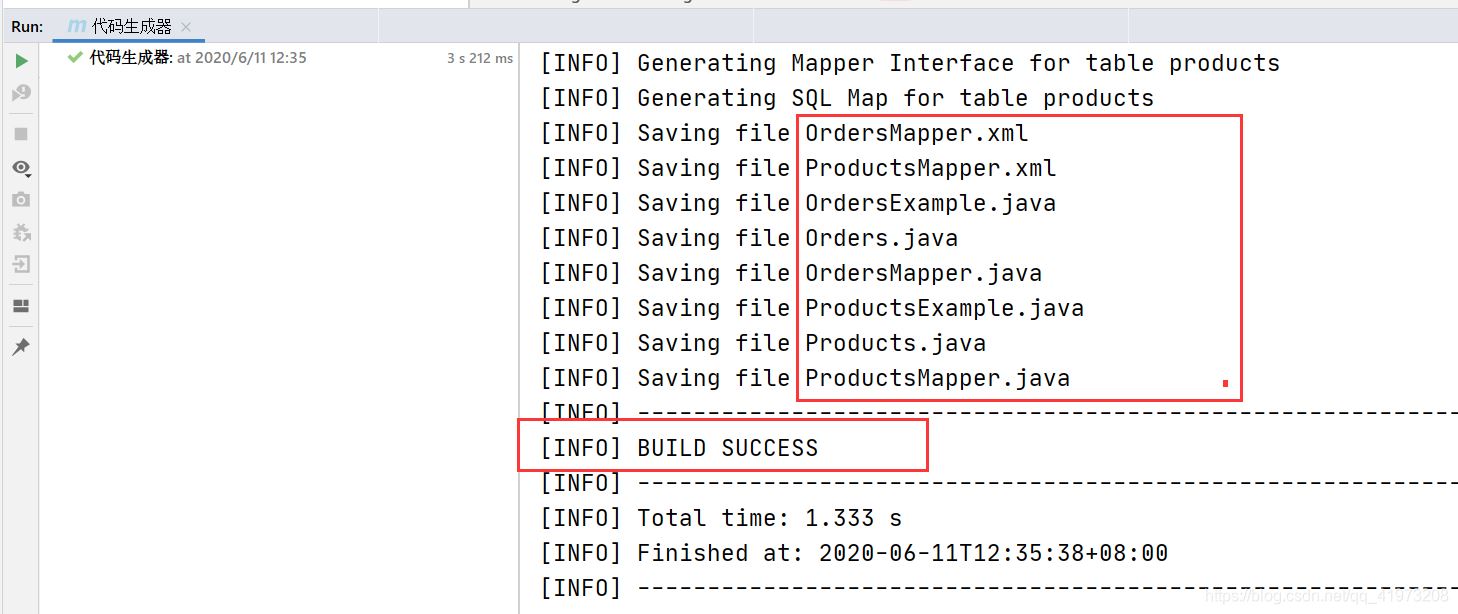Click the 'Run:' panel label
This screenshot has width=1458, height=614.
(x=27, y=27)
